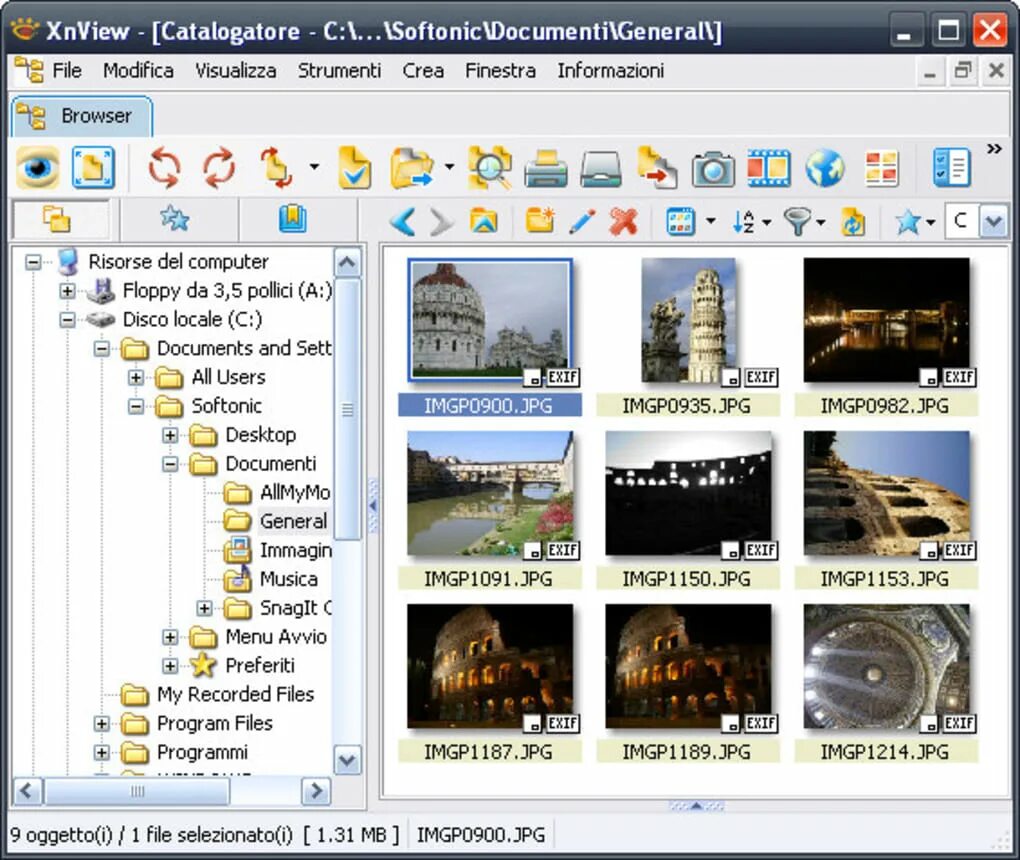1020x860 pixels.
Task: Open the Visualizza menu
Action: (x=236, y=70)
